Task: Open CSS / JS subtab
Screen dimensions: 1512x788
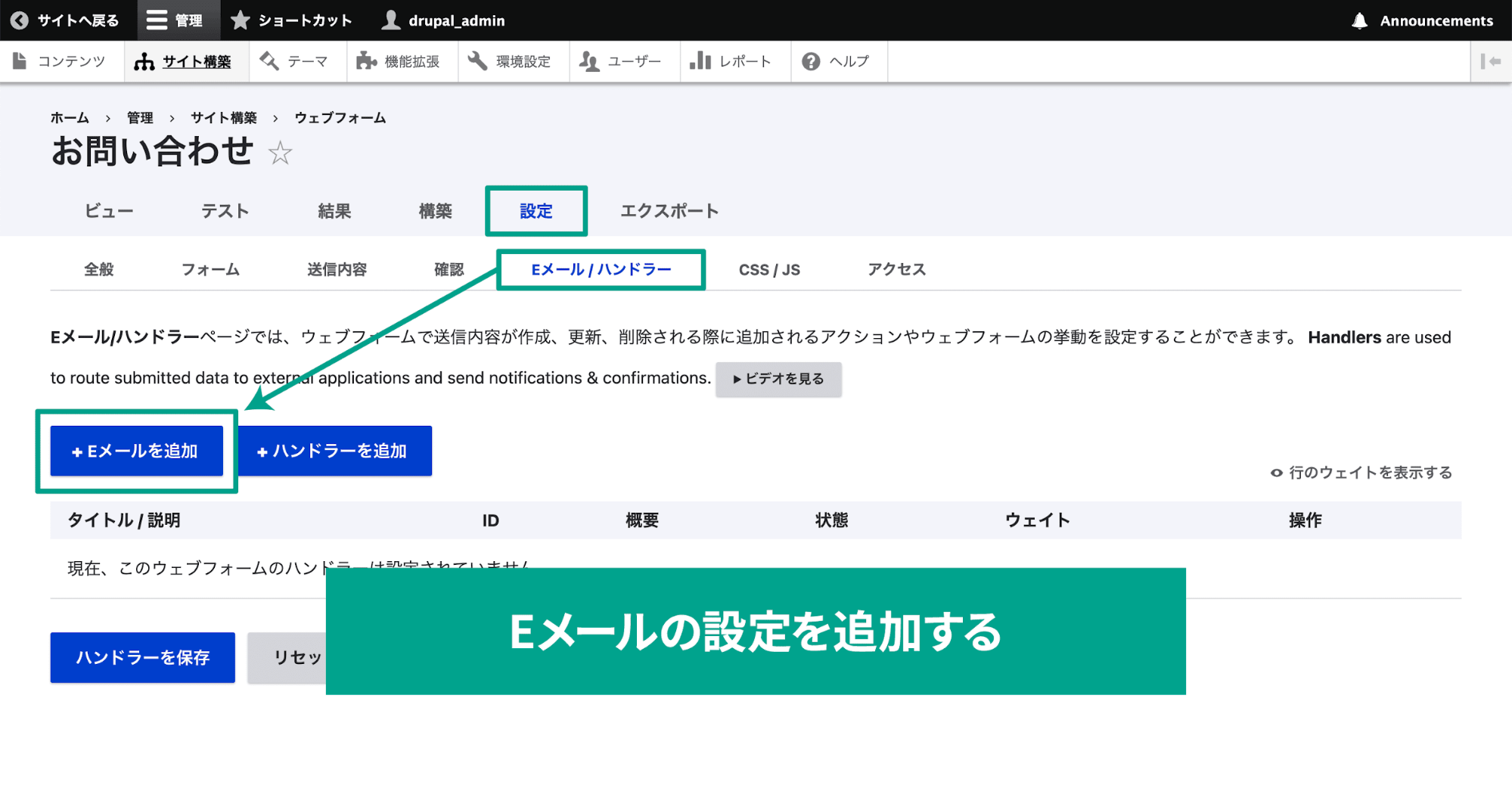Action: [769, 270]
